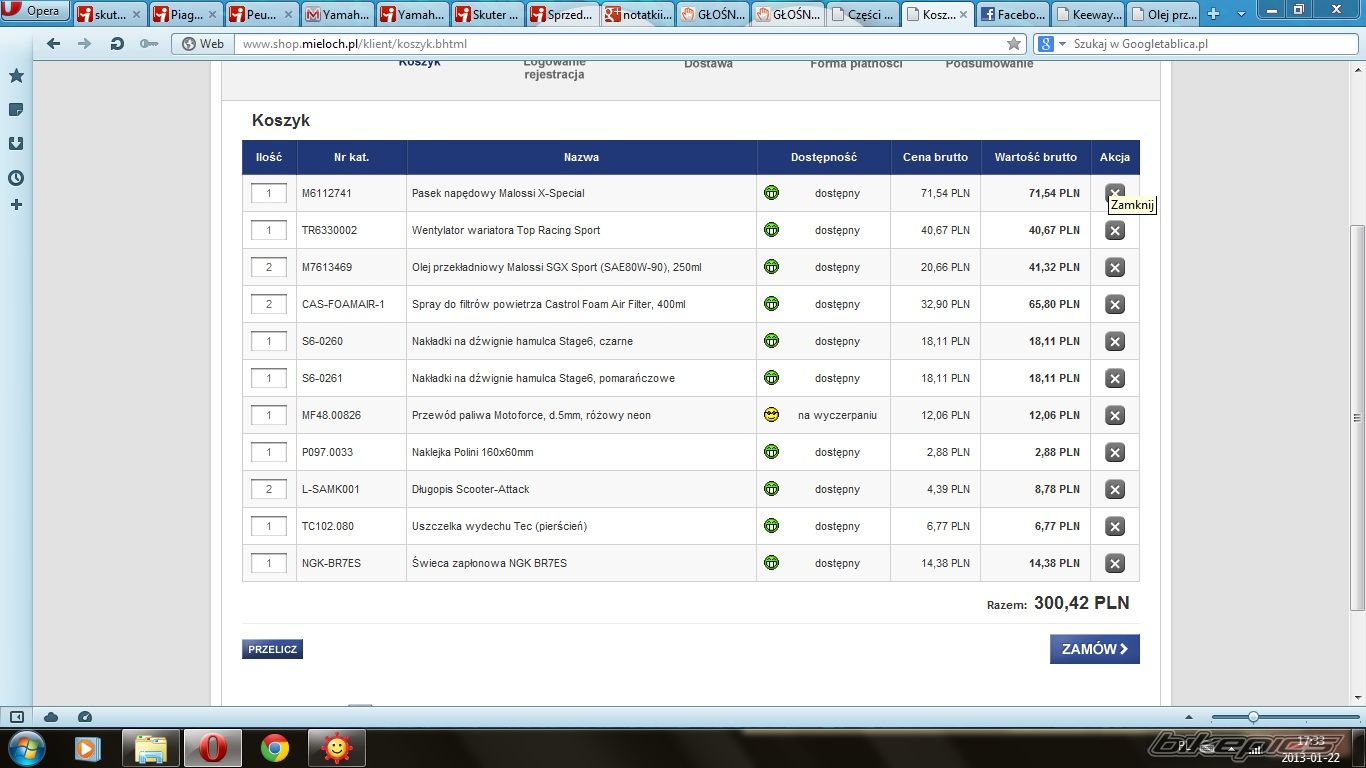
Task: Switch to the Peu... tab
Action: (x=262, y=15)
